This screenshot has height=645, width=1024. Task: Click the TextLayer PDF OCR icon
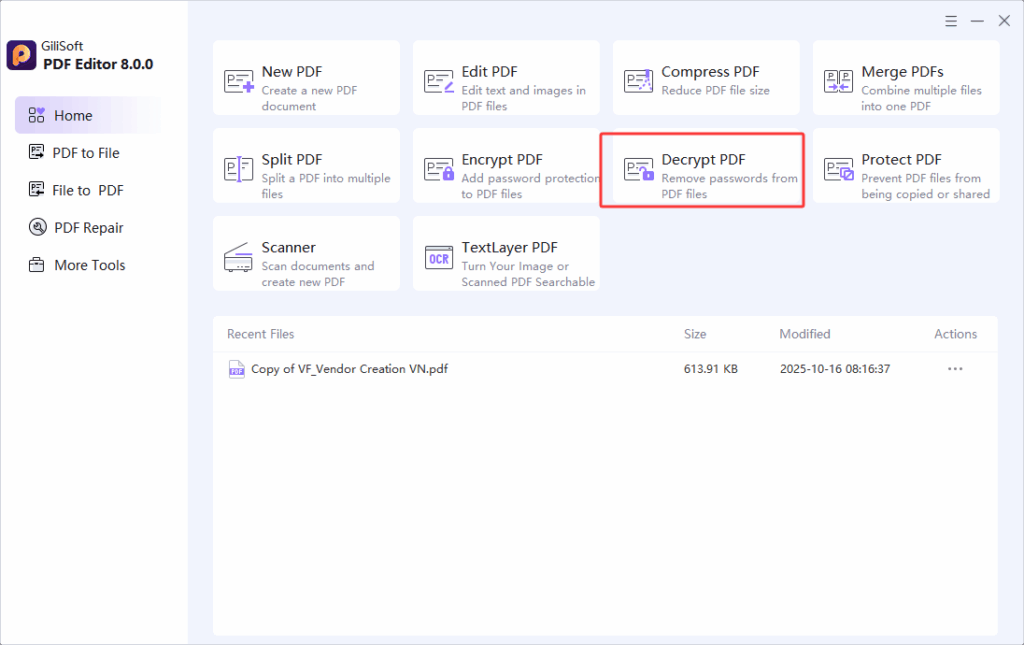439,257
